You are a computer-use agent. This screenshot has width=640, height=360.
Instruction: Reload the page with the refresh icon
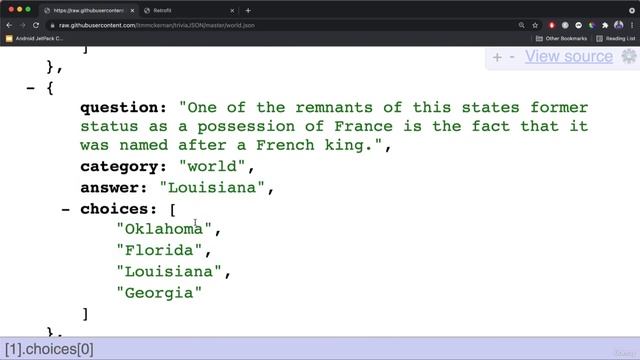pos(36,25)
